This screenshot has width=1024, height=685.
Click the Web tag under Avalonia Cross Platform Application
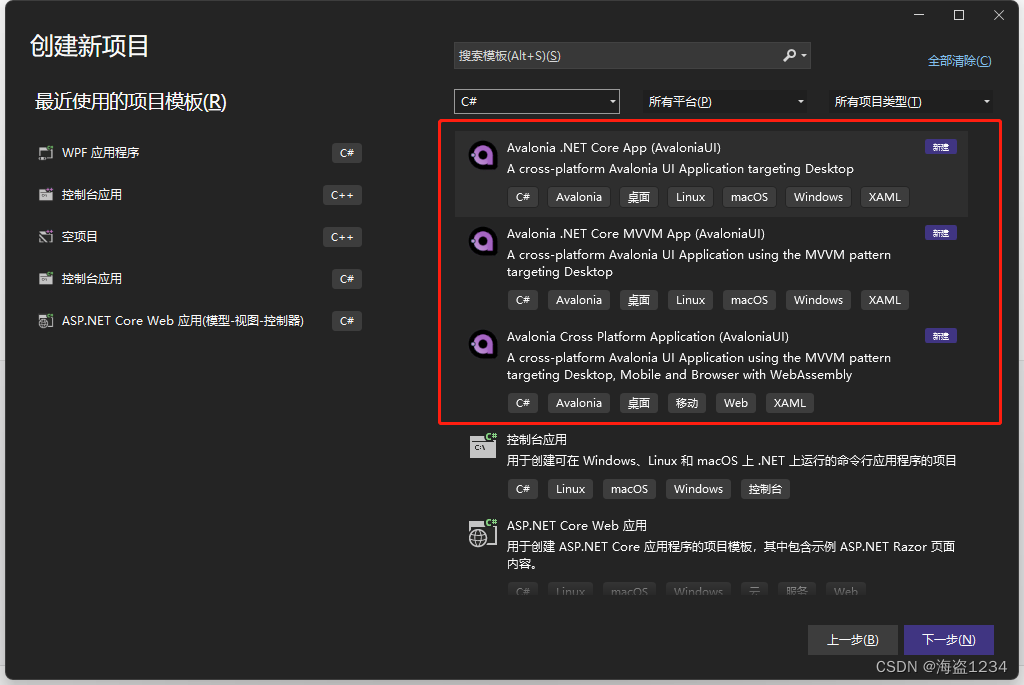[x=736, y=404]
